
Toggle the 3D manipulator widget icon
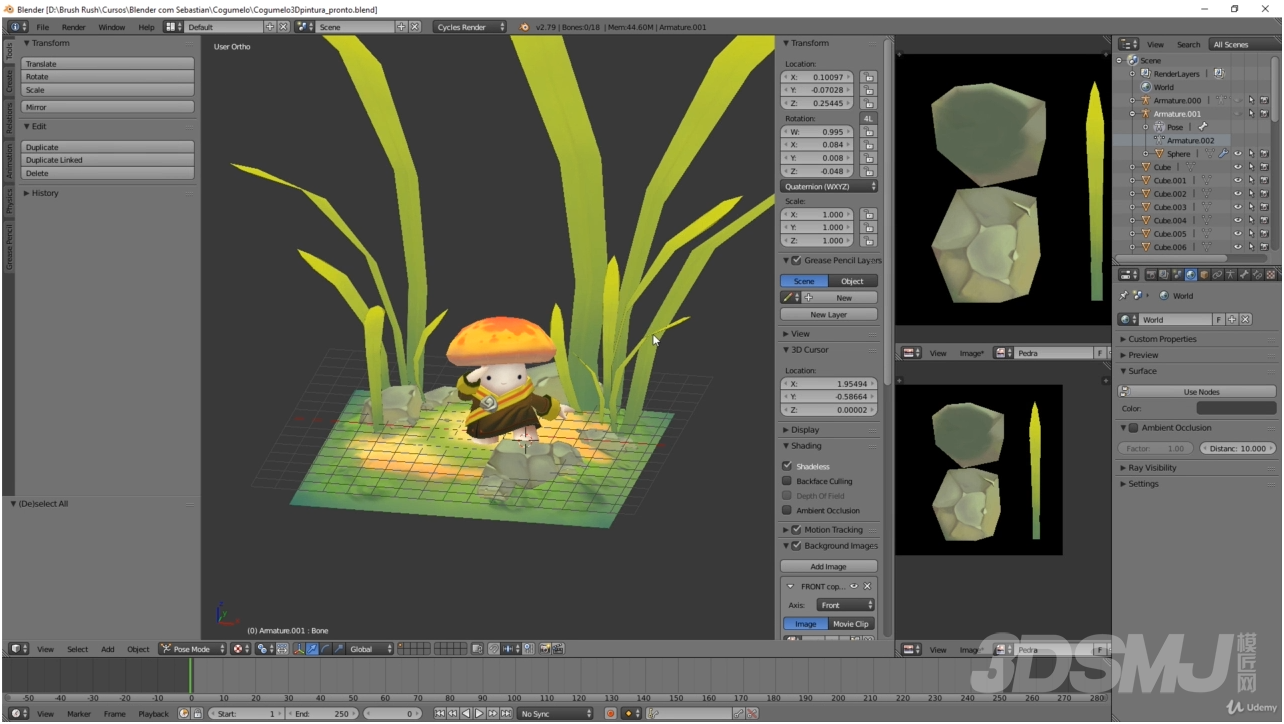coord(298,649)
